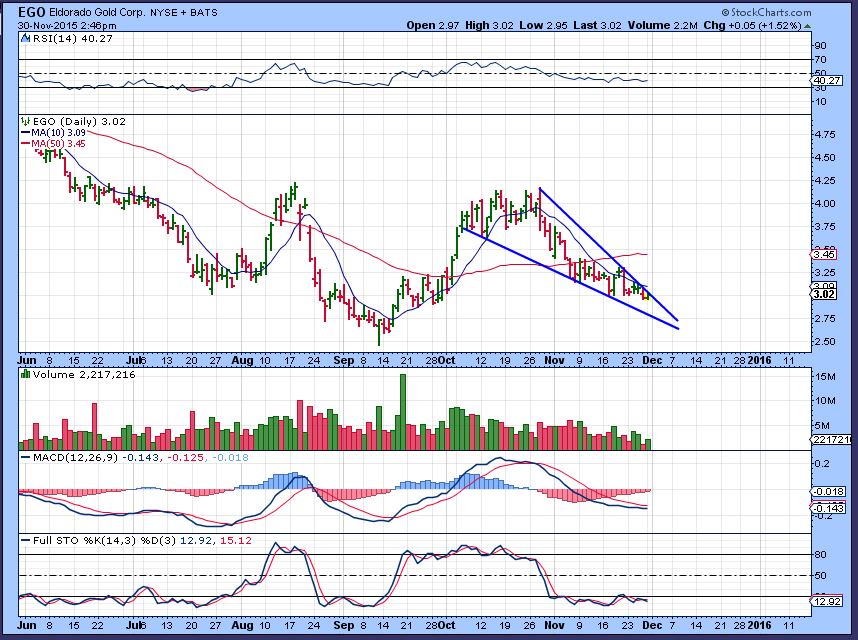Click the tallest green volume bar near Sep 21
This screenshot has width=858, height=640.
pyautogui.click(x=403, y=411)
